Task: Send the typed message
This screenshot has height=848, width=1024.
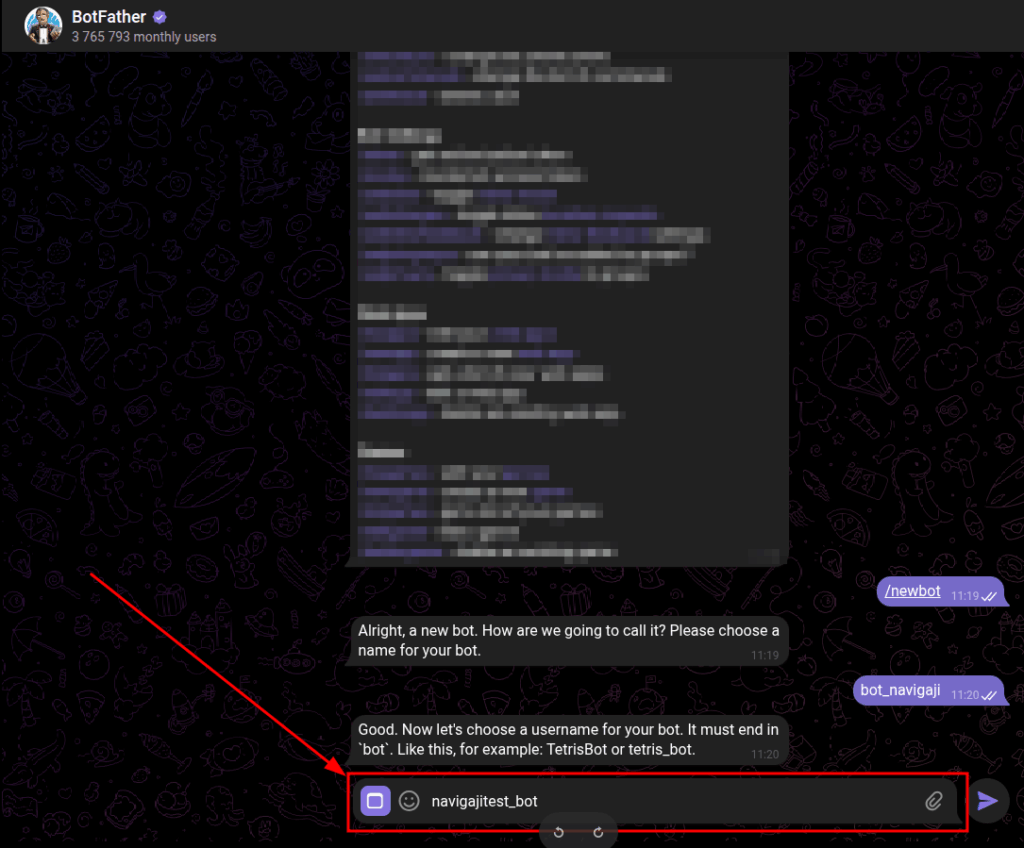Action: [988, 800]
